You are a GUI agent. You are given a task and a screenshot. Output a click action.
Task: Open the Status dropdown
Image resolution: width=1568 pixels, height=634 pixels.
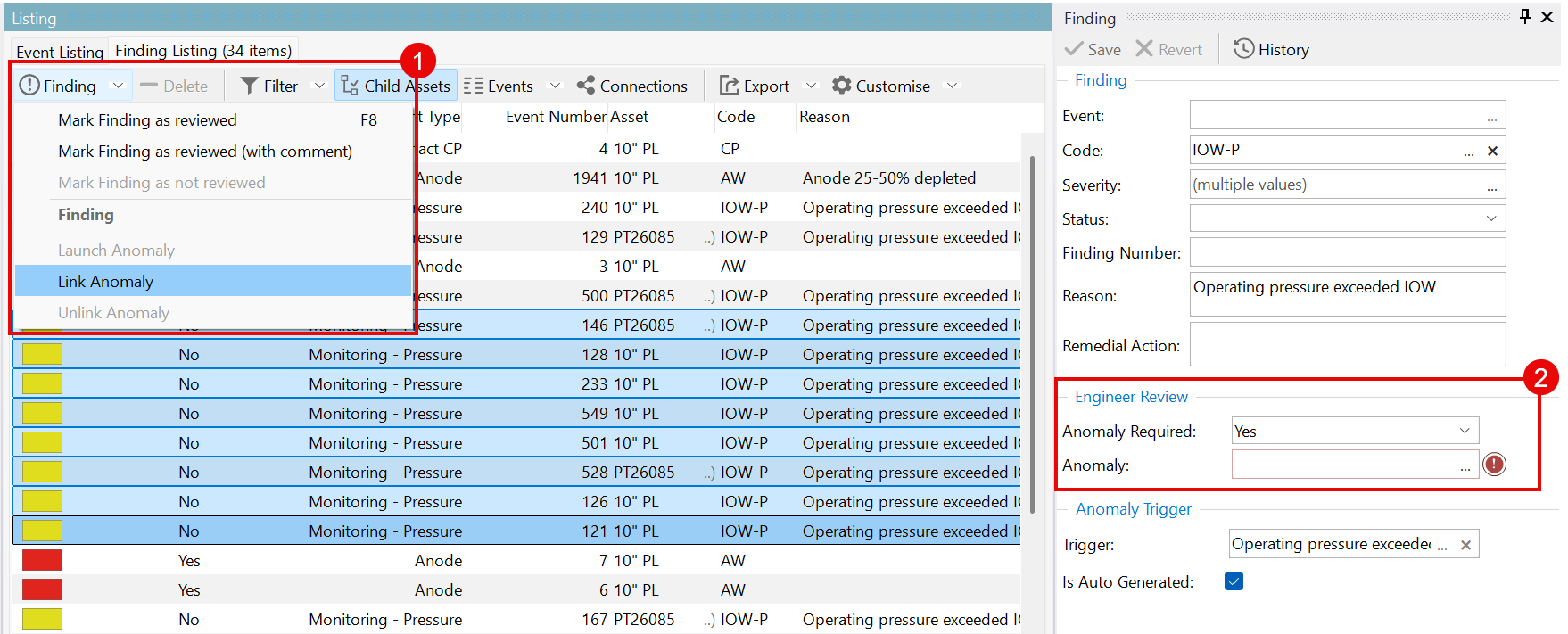pos(1491,218)
